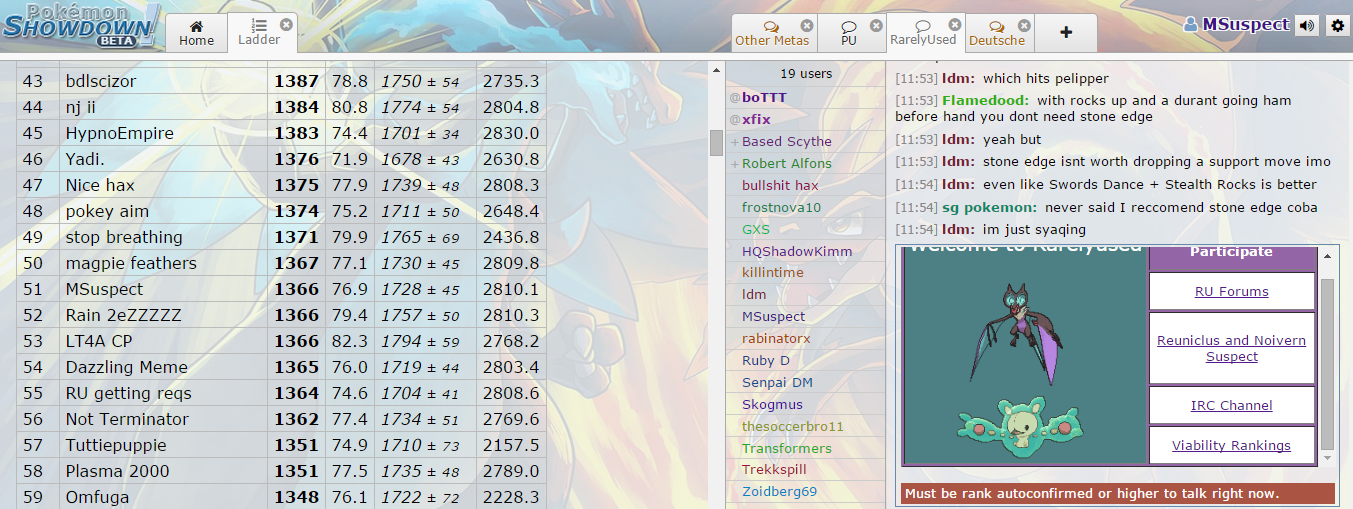Close the Ladder tab
The height and width of the screenshot is (509, 1353).
coord(286,24)
